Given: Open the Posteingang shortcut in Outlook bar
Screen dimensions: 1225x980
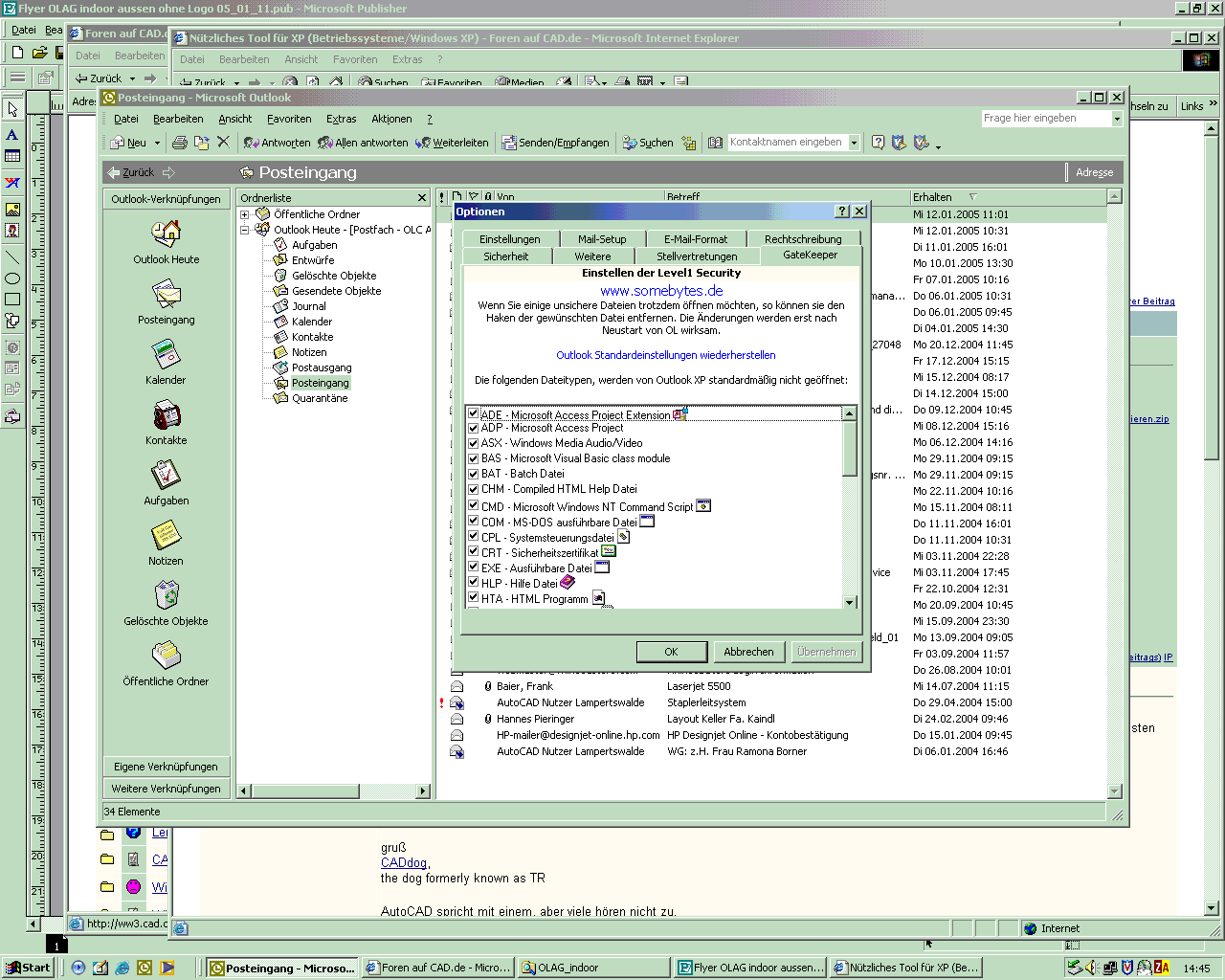Looking at the screenshot, I should coord(167,294).
